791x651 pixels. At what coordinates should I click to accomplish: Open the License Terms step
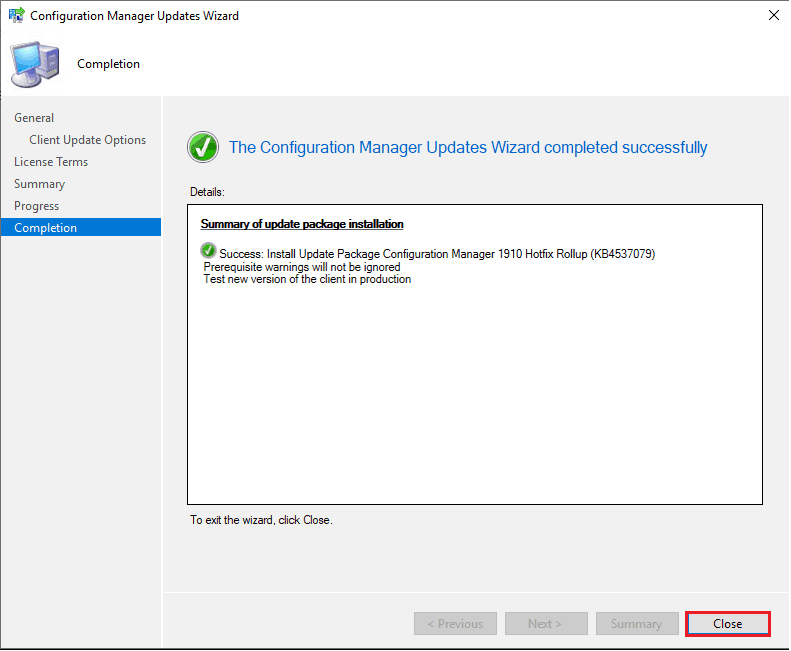click(x=51, y=162)
